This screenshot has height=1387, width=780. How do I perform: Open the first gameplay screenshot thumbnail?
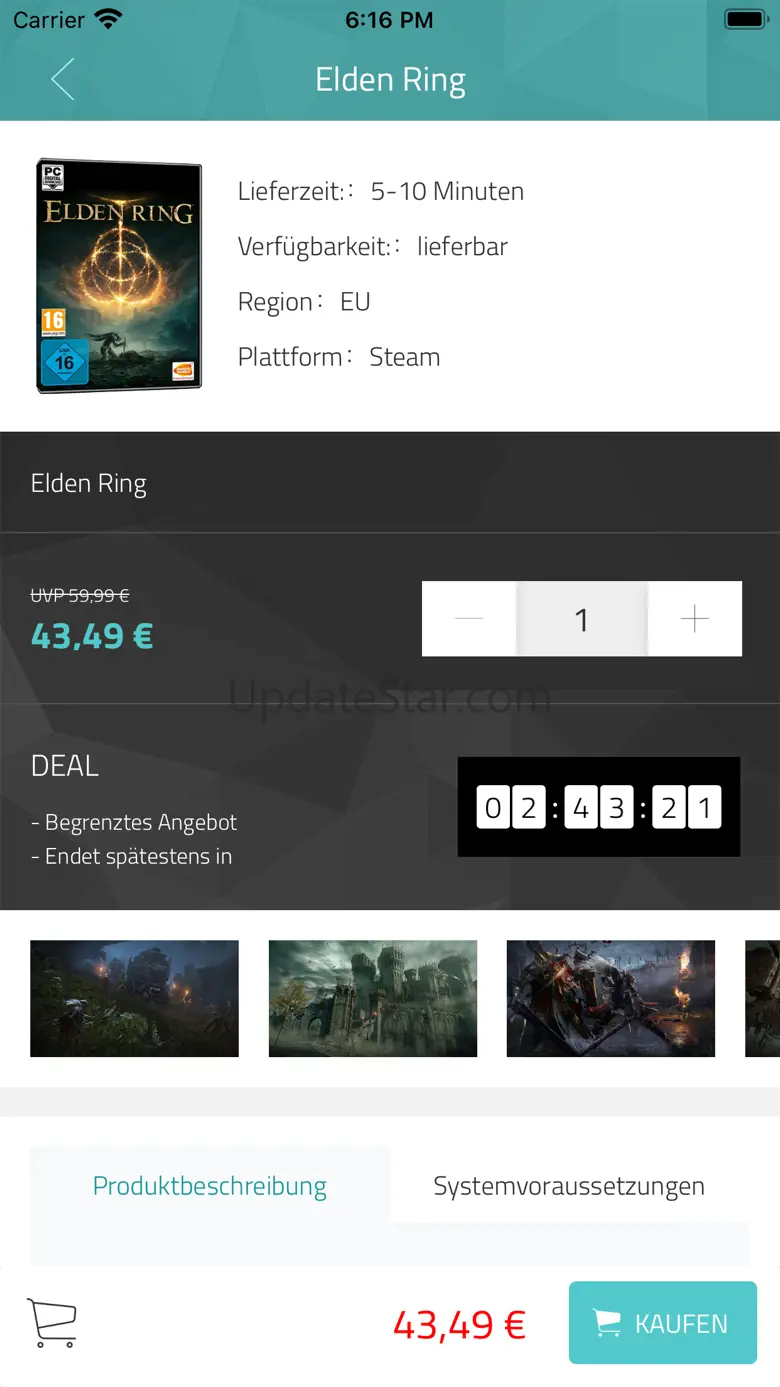tap(134, 998)
